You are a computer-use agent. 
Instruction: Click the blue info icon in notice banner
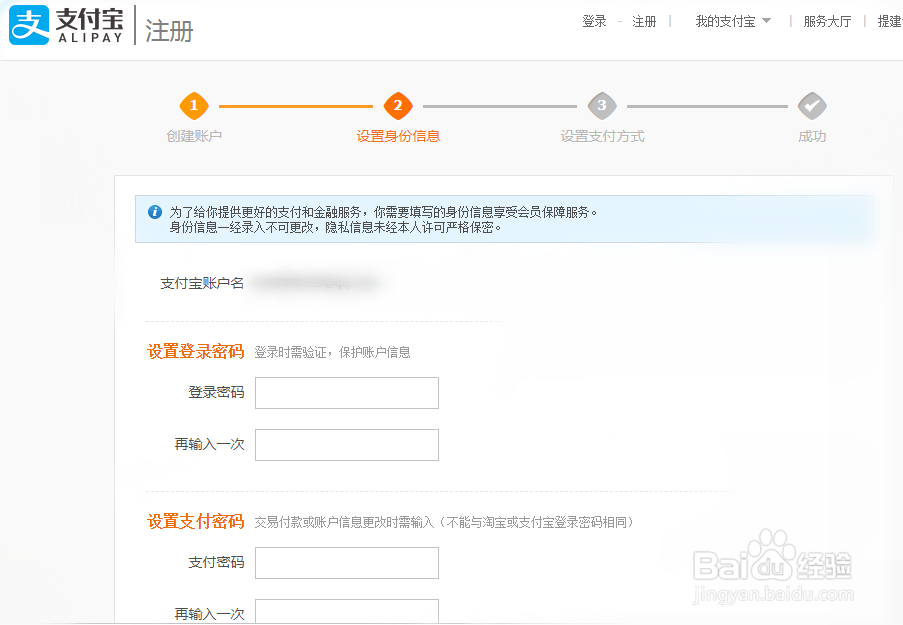[x=155, y=211]
